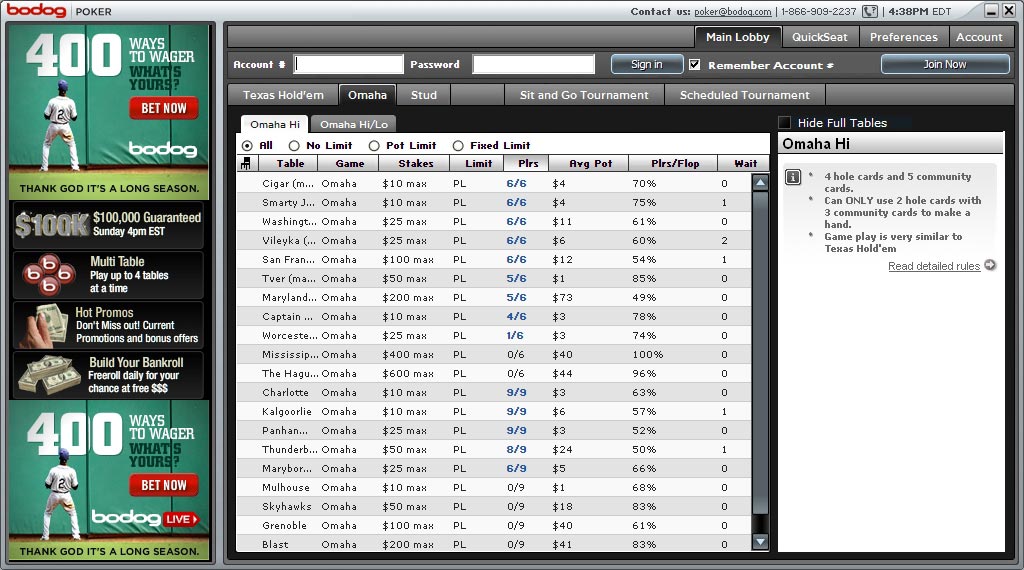Switch to Omaha Hi/Lo sub-tab
1024x570 pixels.
[353, 124]
